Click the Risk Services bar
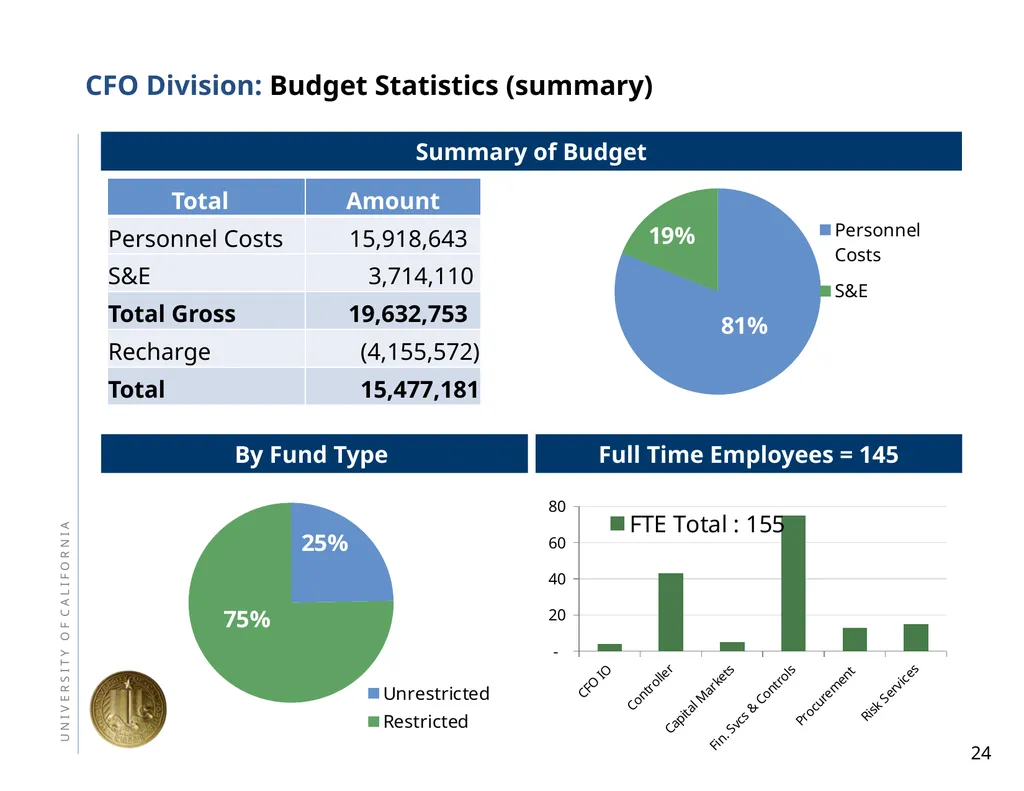The height and width of the screenshot is (791, 1024). point(916,638)
